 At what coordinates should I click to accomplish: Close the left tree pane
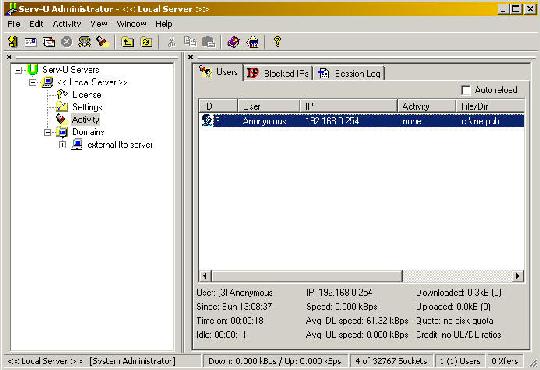[x=9, y=57]
